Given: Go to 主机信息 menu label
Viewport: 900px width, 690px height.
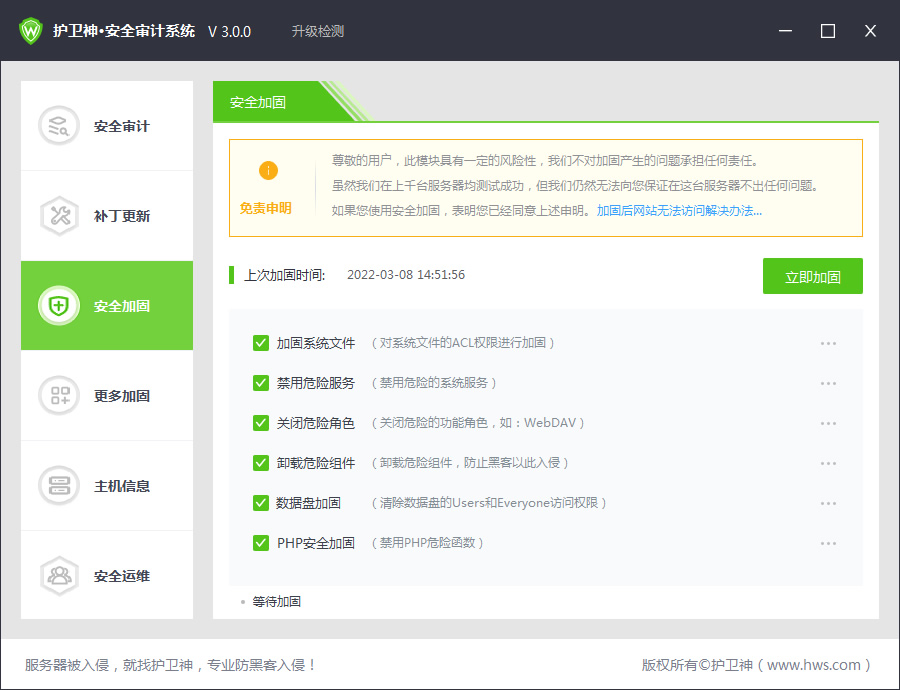Looking at the screenshot, I should pyautogui.click(x=122, y=486).
